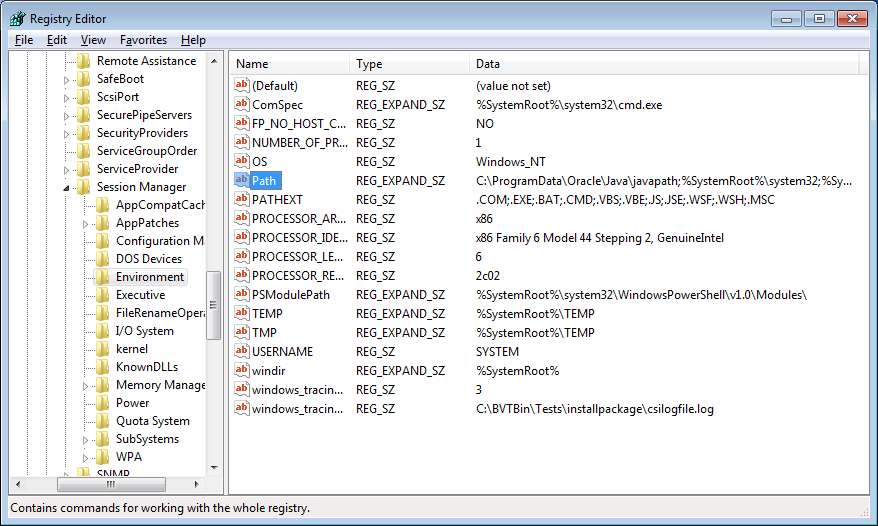Image resolution: width=878 pixels, height=526 pixels.
Task: Expand the WPA key
Action: tap(85, 458)
